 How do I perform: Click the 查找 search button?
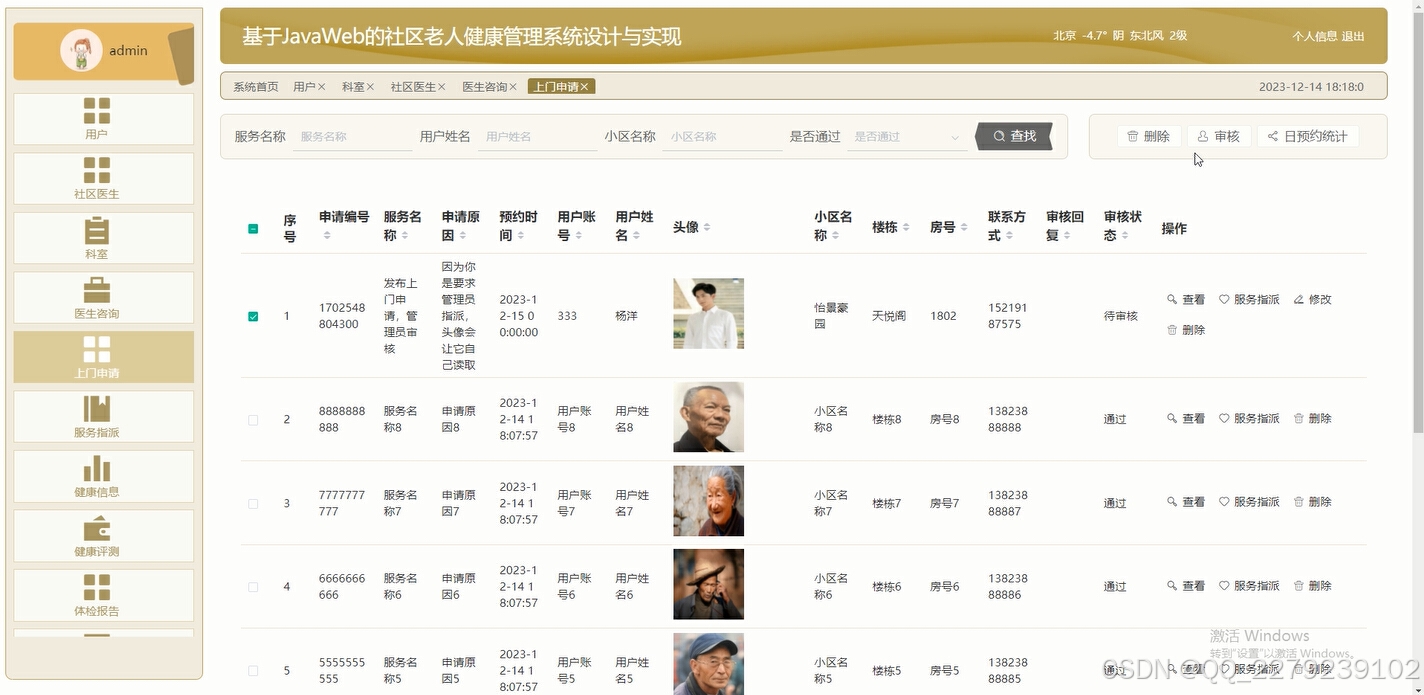1014,136
